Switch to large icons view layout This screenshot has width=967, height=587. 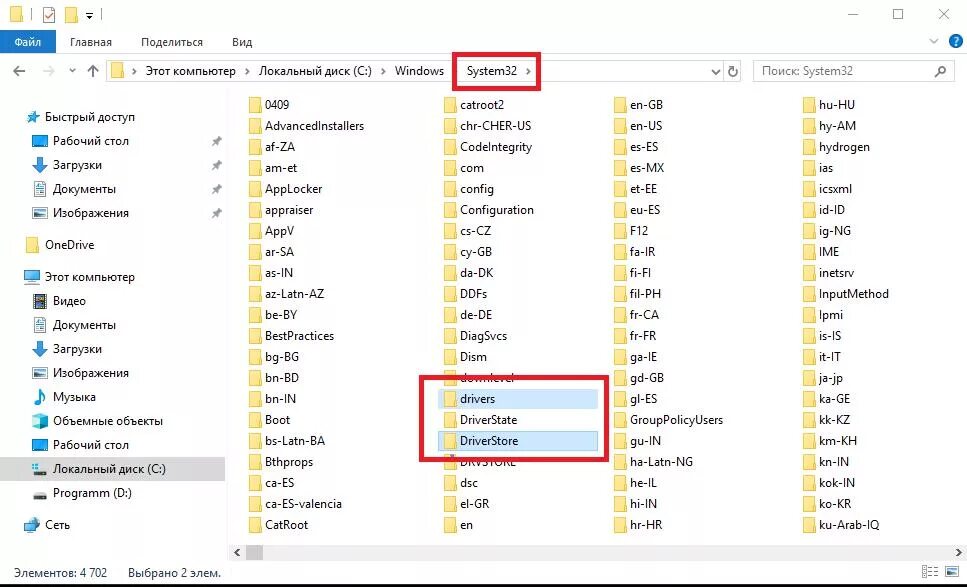pos(952,572)
